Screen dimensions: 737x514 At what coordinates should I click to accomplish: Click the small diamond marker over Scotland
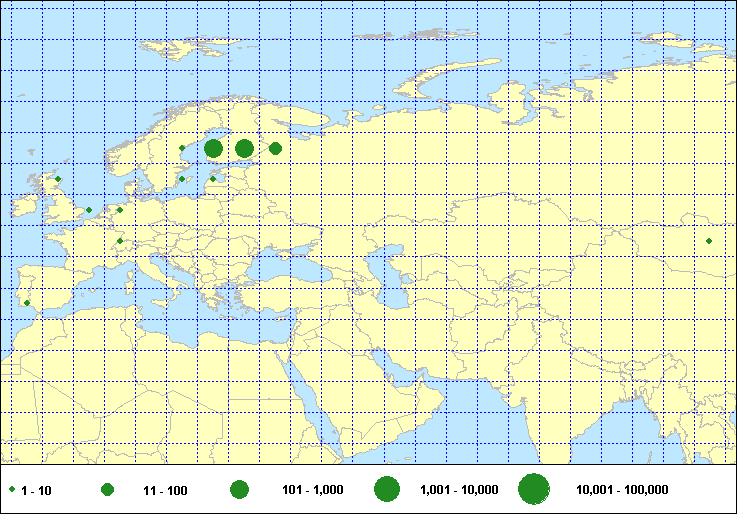coord(58,179)
